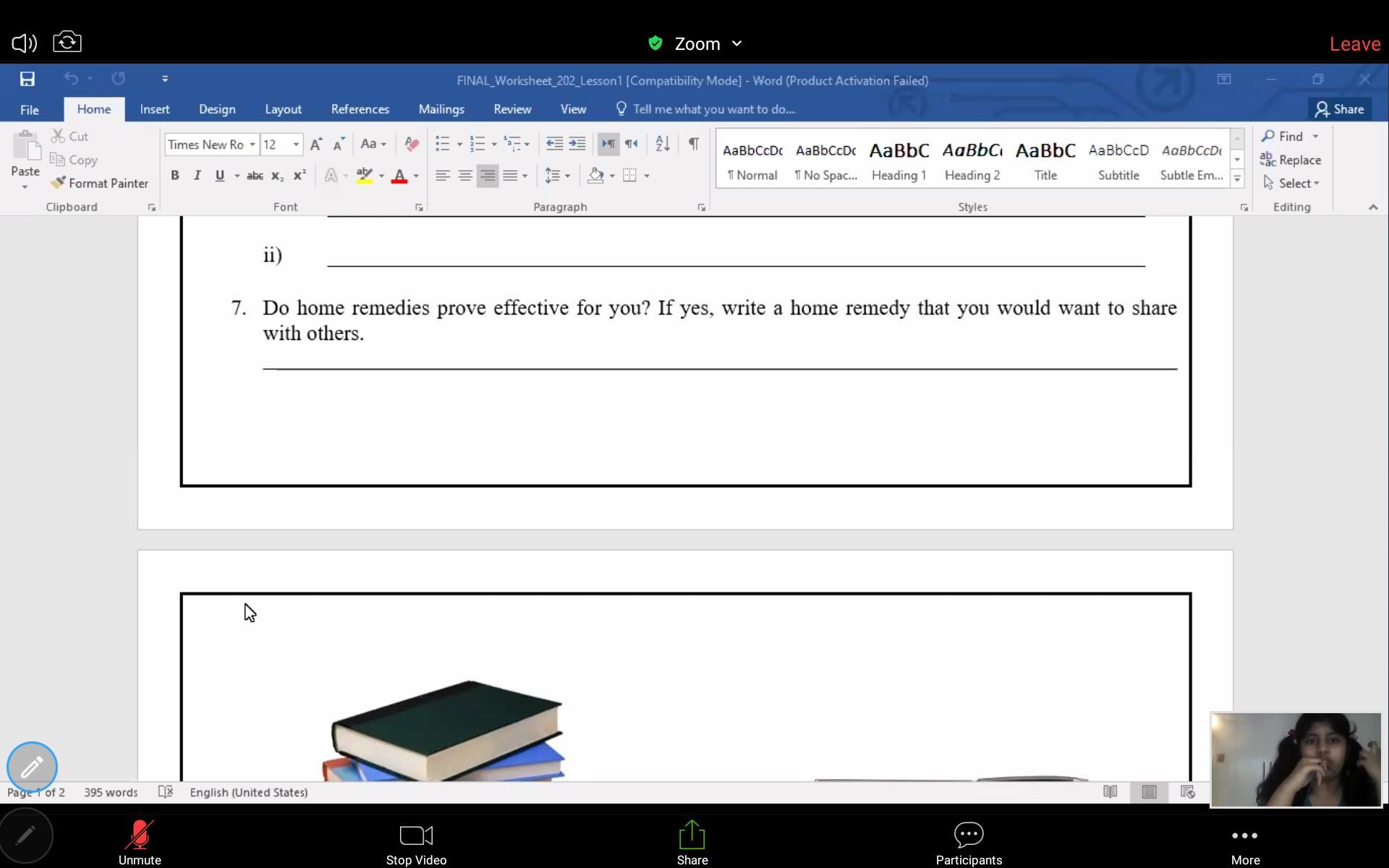The width and height of the screenshot is (1389, 868).
Task: Click the Clear All Formatting eraser icon
Action: coord(412,143)
